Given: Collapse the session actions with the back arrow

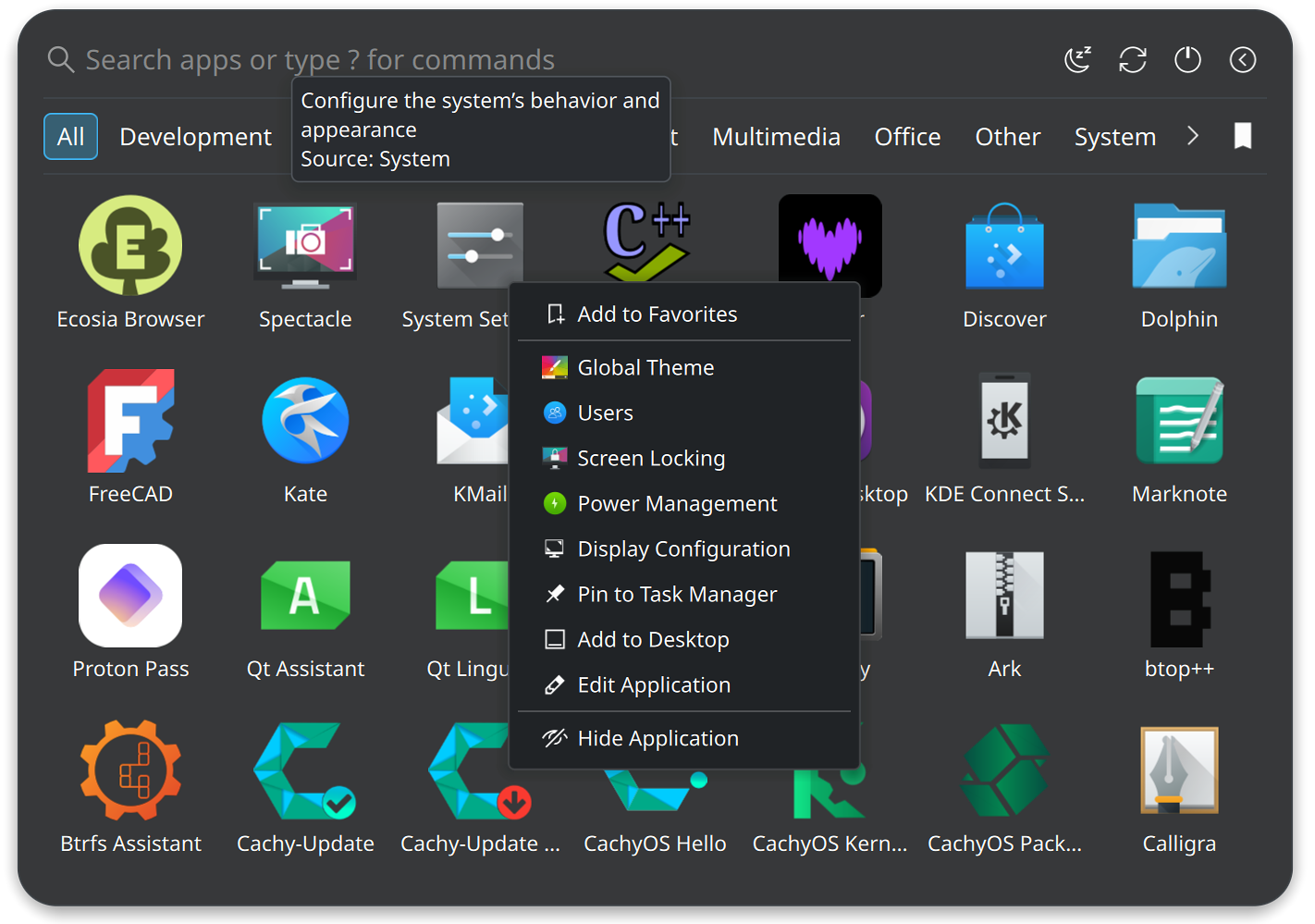Looking at the screenshot, I should pyautogui.click(x=1243, y=60).
